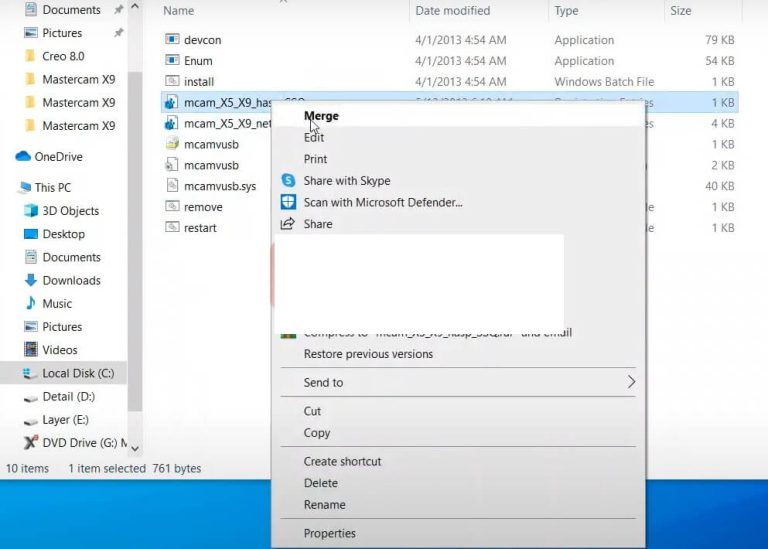Sort by the Name column header

178,11
